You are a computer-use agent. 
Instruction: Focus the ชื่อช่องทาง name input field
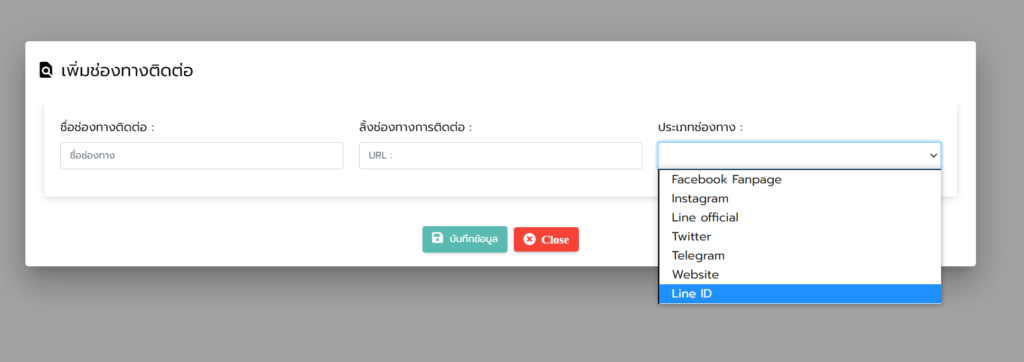tap(202, 156)
